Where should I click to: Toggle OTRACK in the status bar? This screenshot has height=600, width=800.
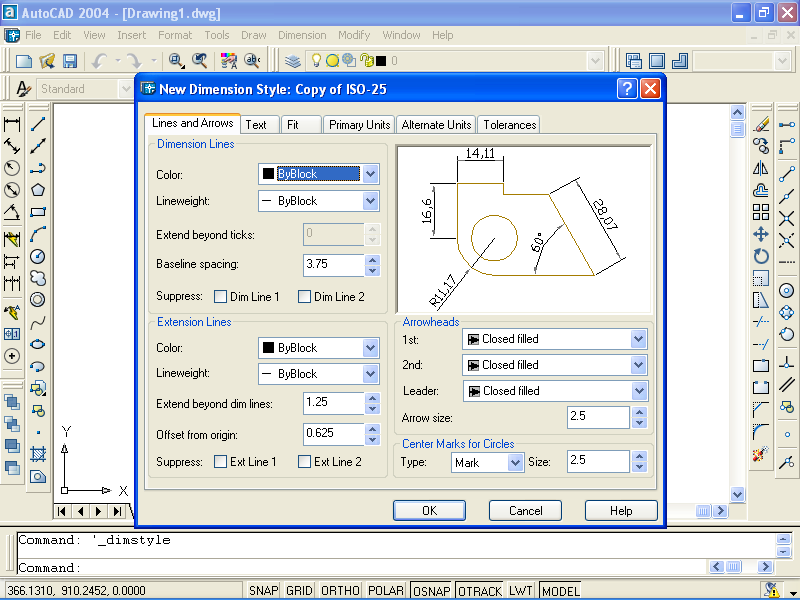coord(480,591)
